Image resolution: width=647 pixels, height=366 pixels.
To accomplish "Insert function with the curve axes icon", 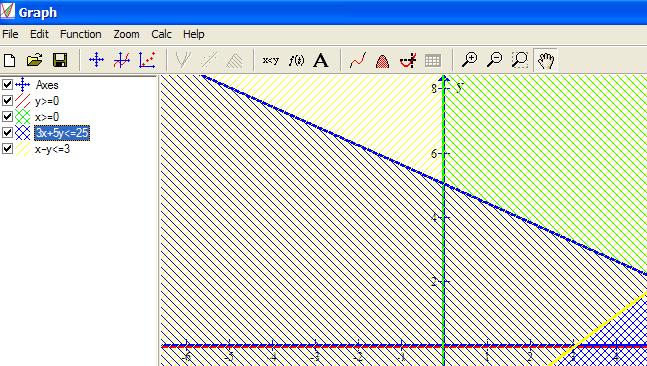I will (122, 61).
